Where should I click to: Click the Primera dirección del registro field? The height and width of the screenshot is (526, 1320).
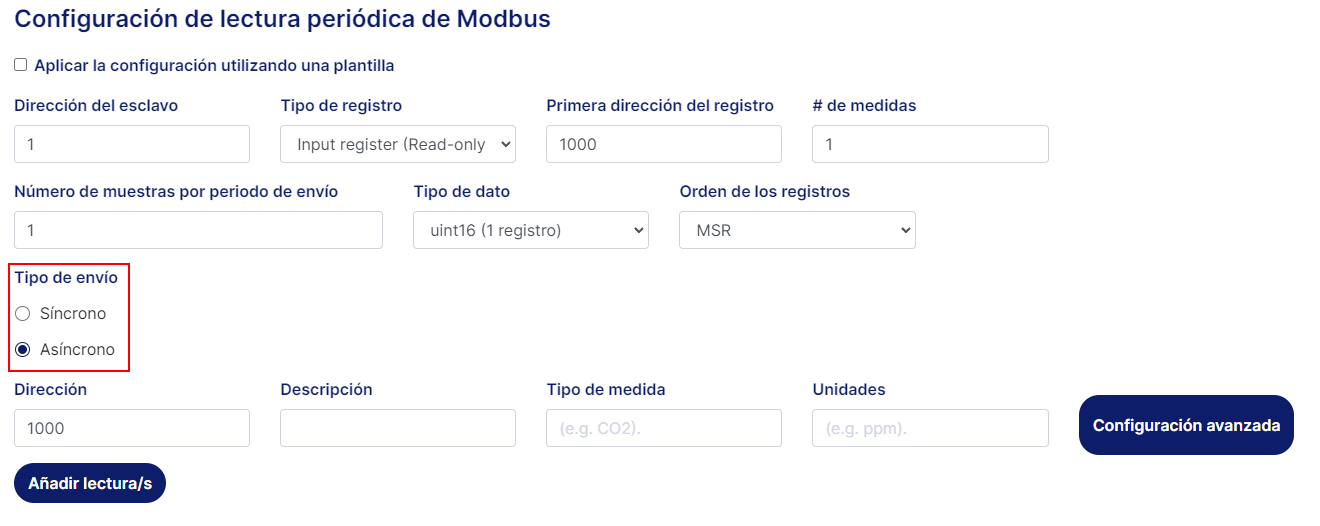pyautogui.click(x=663, y=144)
